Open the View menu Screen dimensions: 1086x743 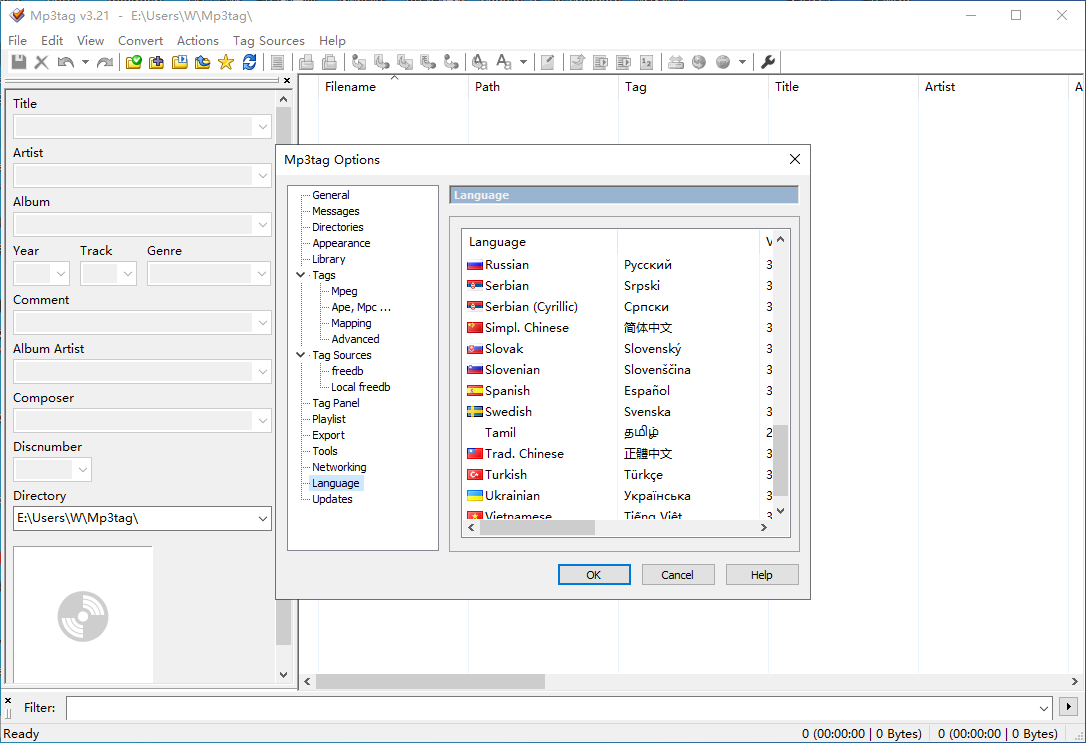[90, 41]
